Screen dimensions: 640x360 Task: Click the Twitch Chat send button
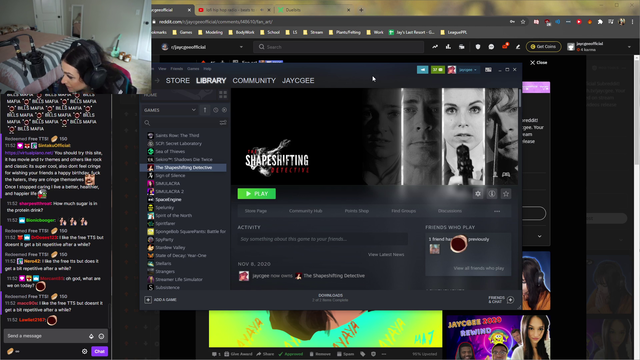[x=100, y=351]
